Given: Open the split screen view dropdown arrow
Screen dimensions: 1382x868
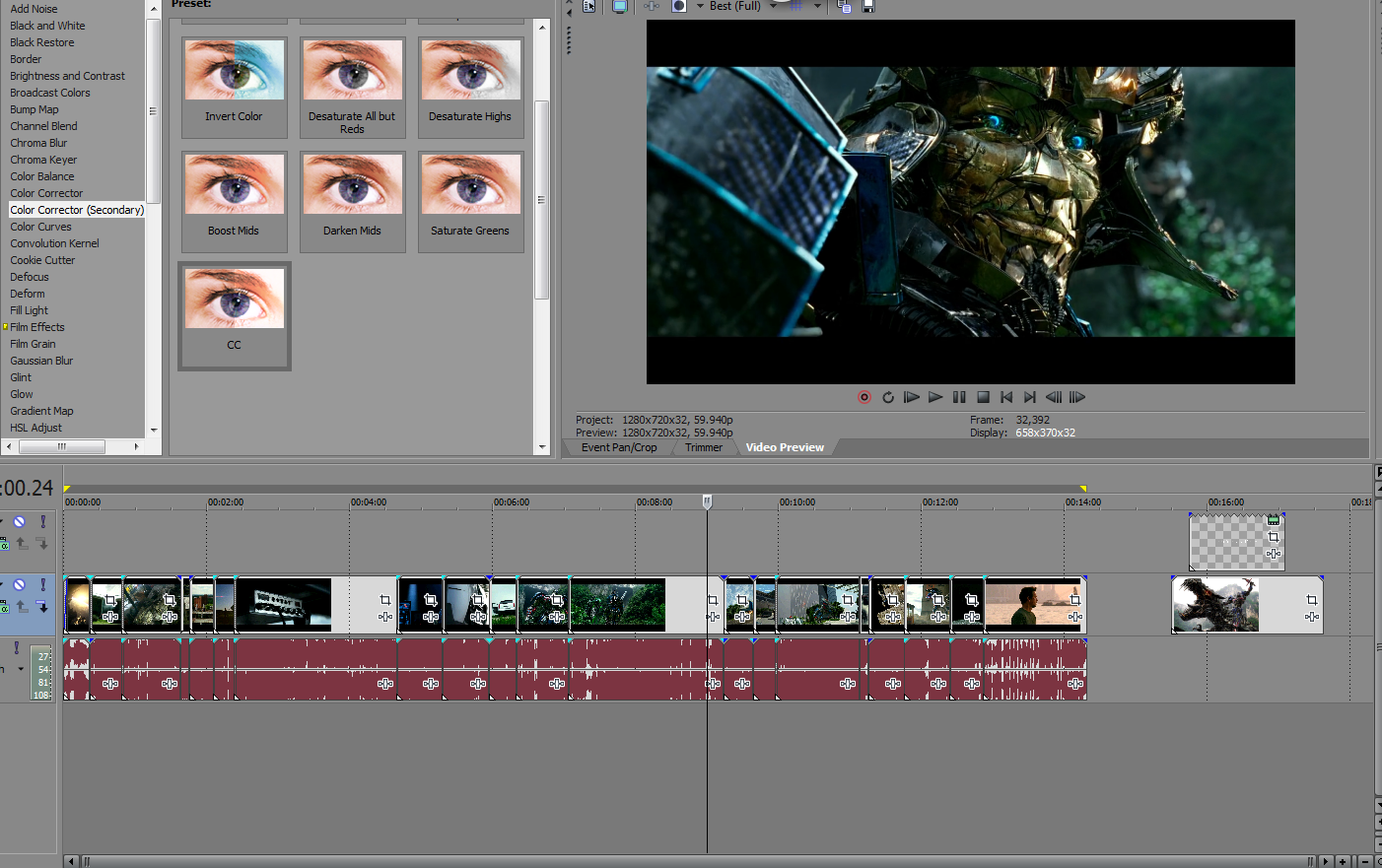Looking at the screenshot, I should pyautogui.click(x=700, y=6).
